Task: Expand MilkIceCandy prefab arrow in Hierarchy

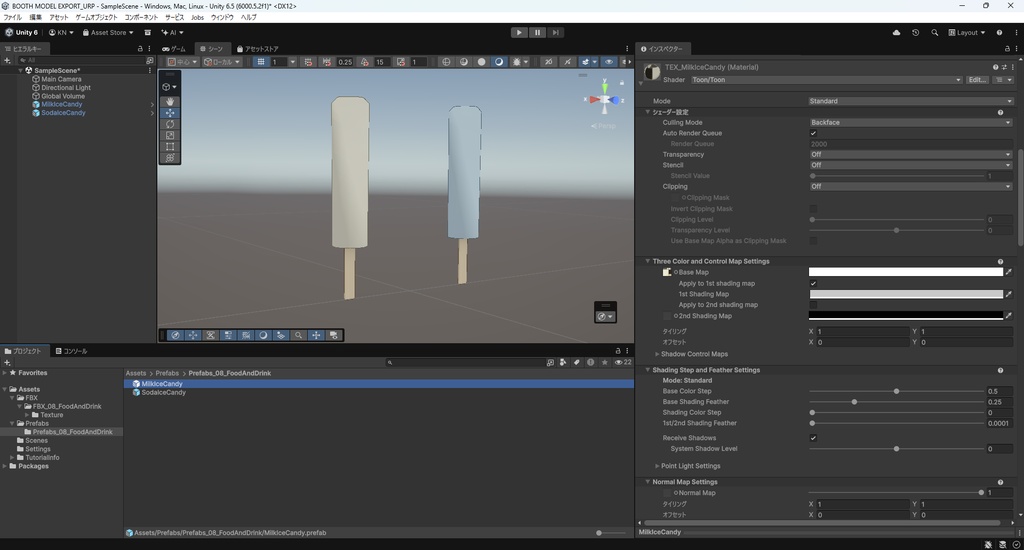Action: (152, 105)
